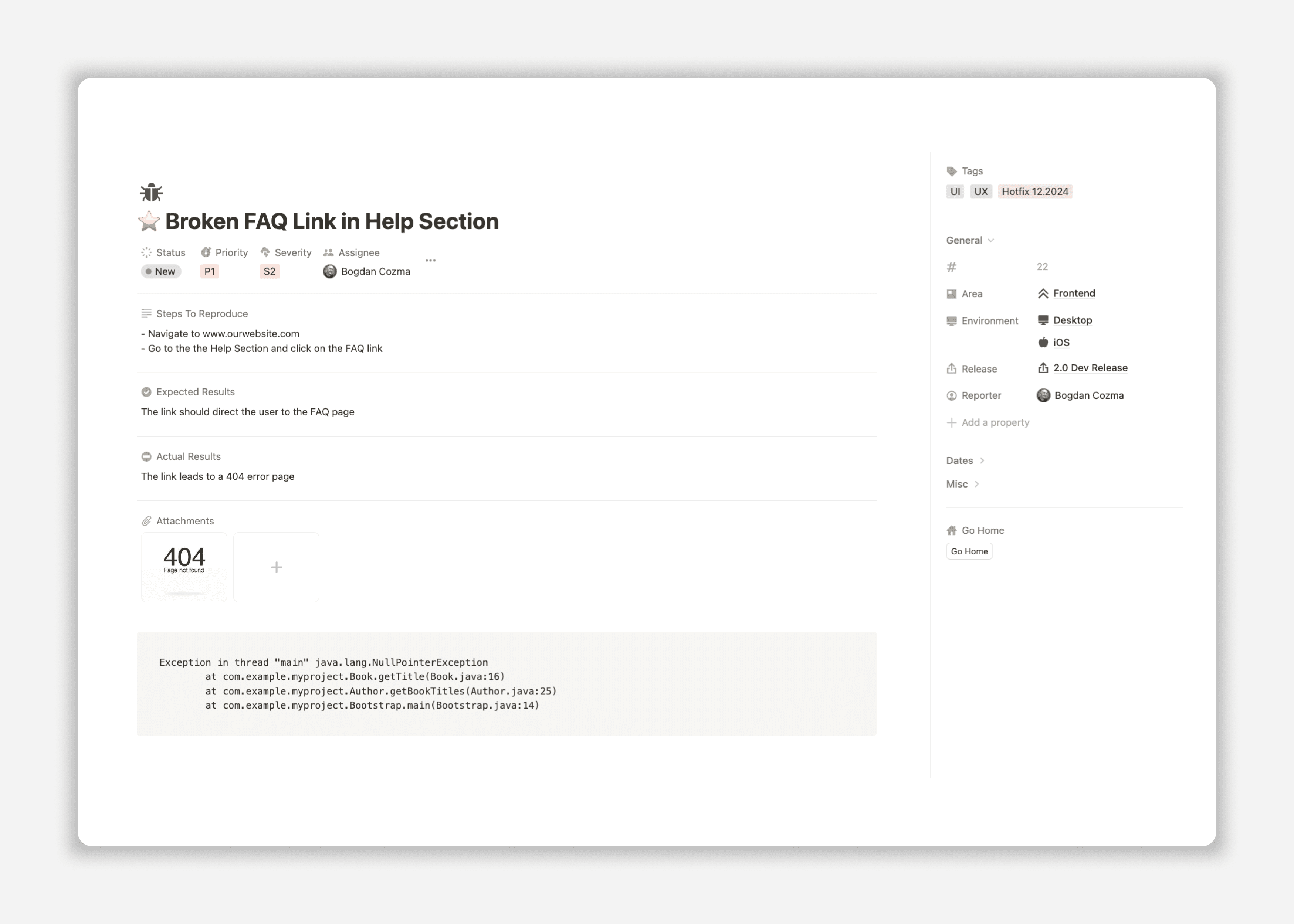Screen dimensions: 1294x924
Task: Open the Desktop environment link
Action: coord(1073,320)
